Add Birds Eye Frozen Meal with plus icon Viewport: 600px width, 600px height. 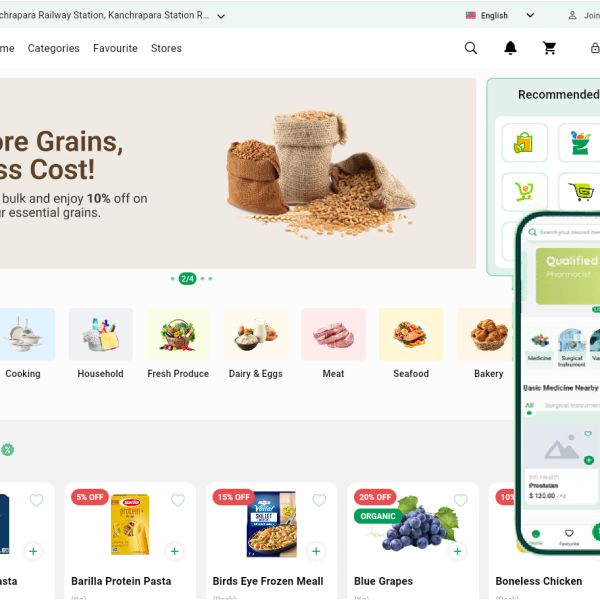[x=316, y=551]
